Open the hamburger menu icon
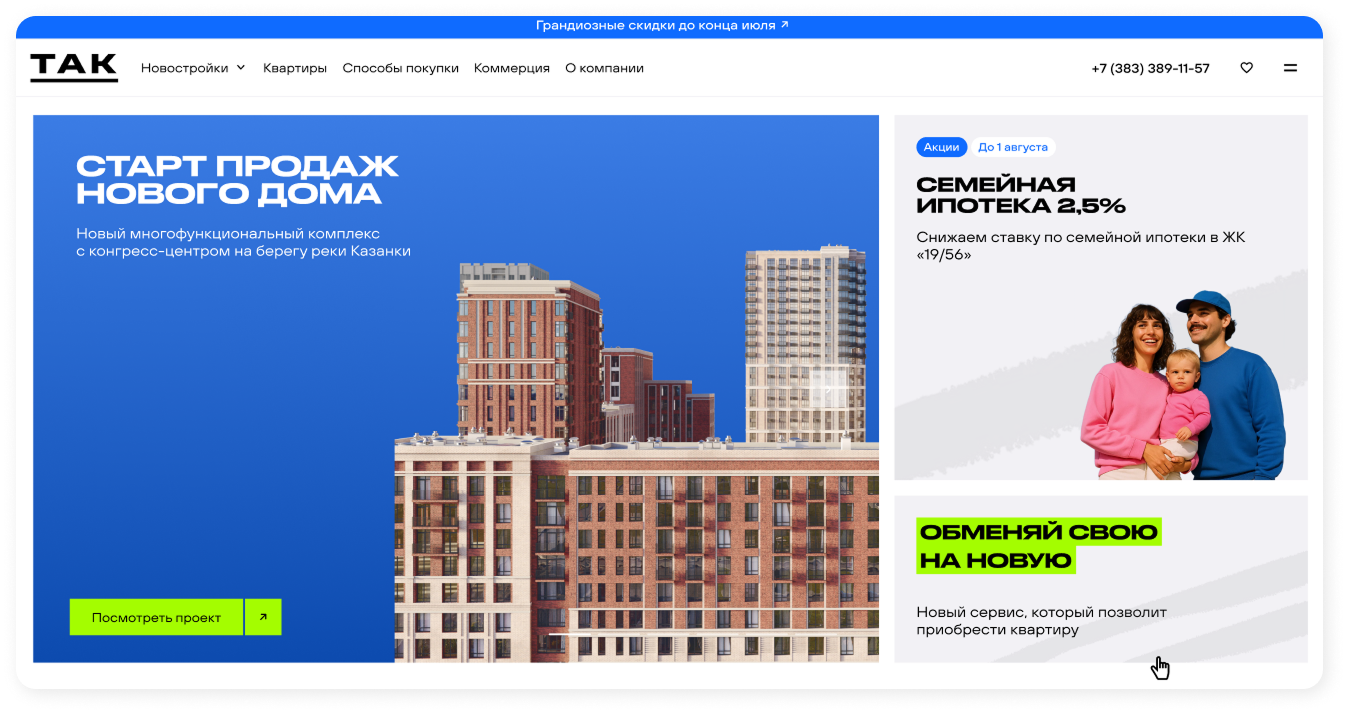Image resolution: width=1347 pixels, height=713 pixels. pos(1290,68)
